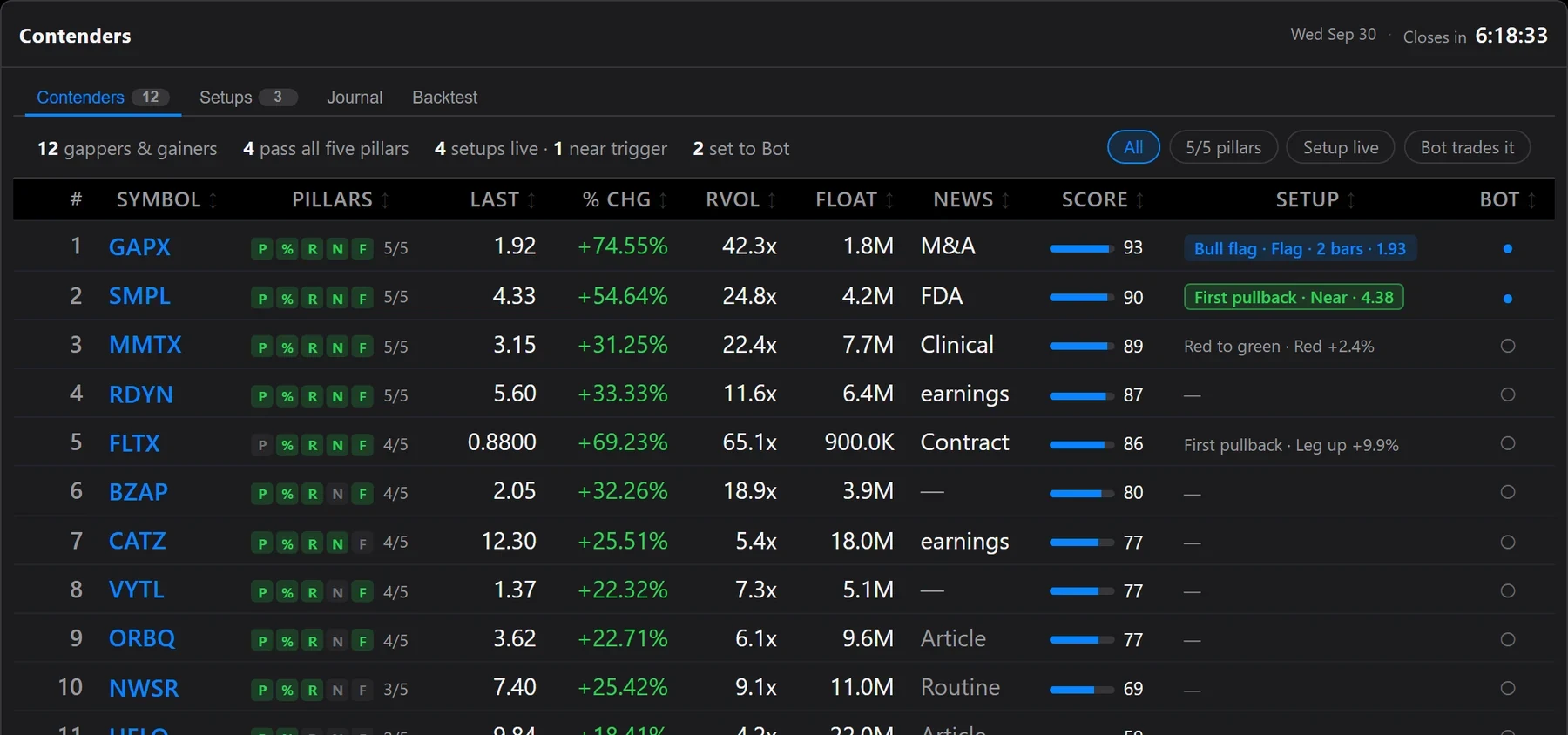Viewport: 1568px width, 735px height.
Task: Sort the table by LAST price
Action: tap(503, 200)
